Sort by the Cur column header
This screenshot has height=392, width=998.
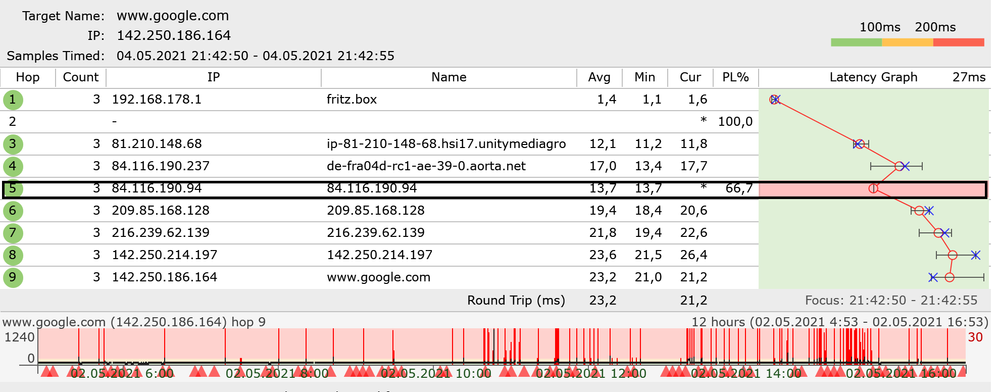[690, 78]
